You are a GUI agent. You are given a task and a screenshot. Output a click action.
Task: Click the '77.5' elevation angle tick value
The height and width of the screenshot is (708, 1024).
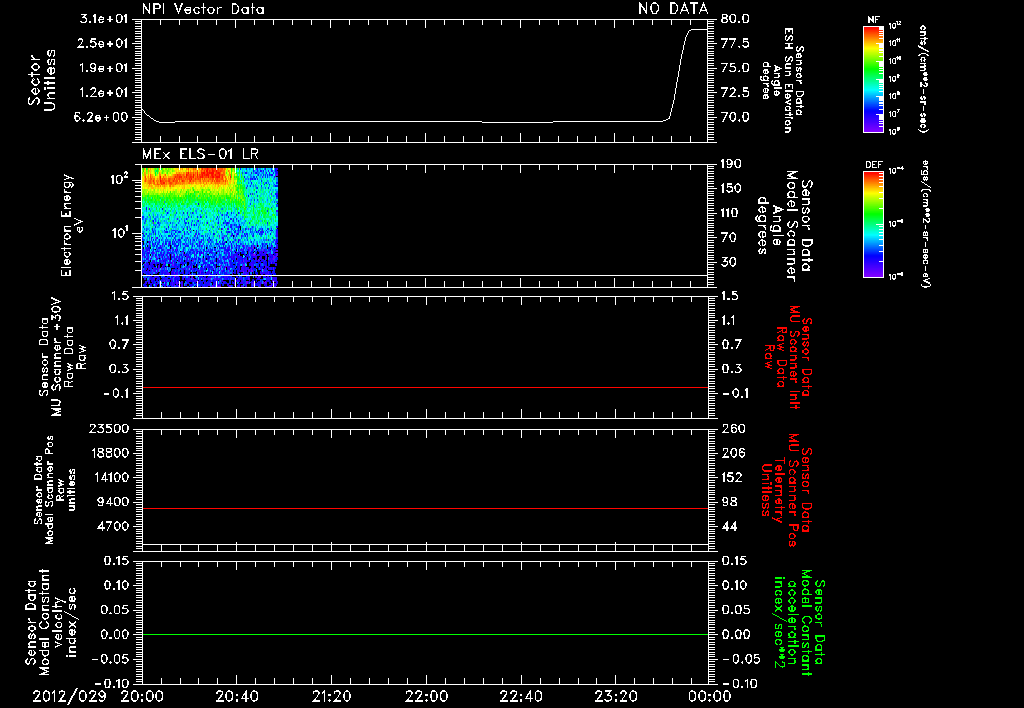(x=735, y=43)
